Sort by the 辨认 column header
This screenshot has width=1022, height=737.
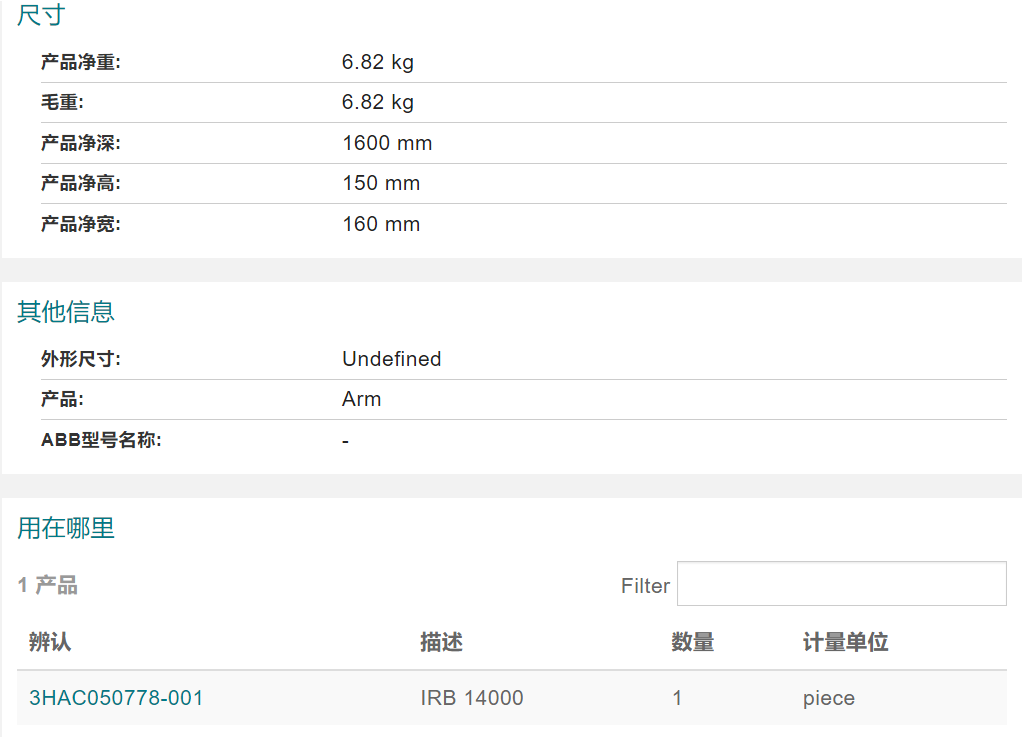coord(50,642)
